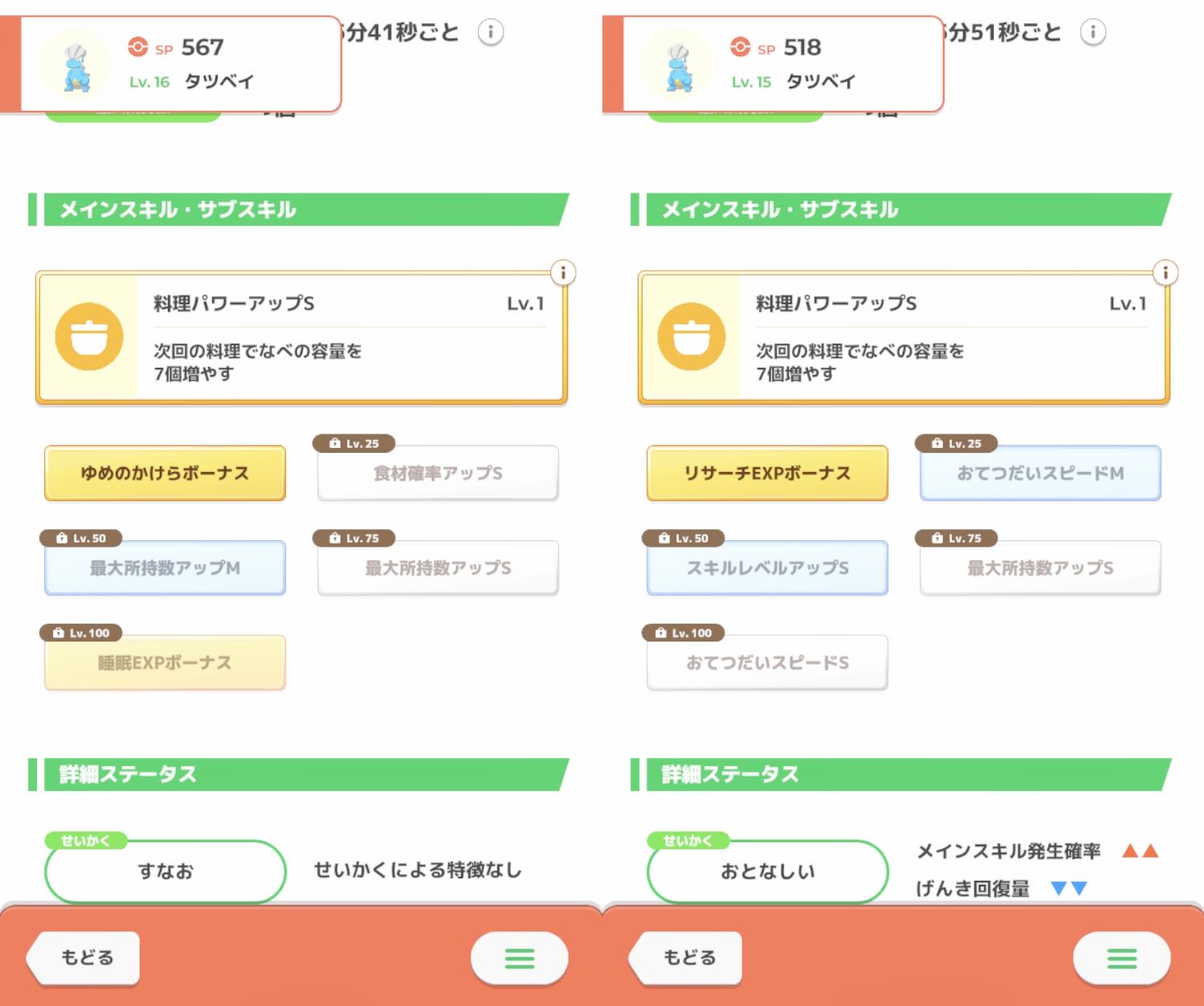Tap the おとなしい nature box

click(767, 871)
